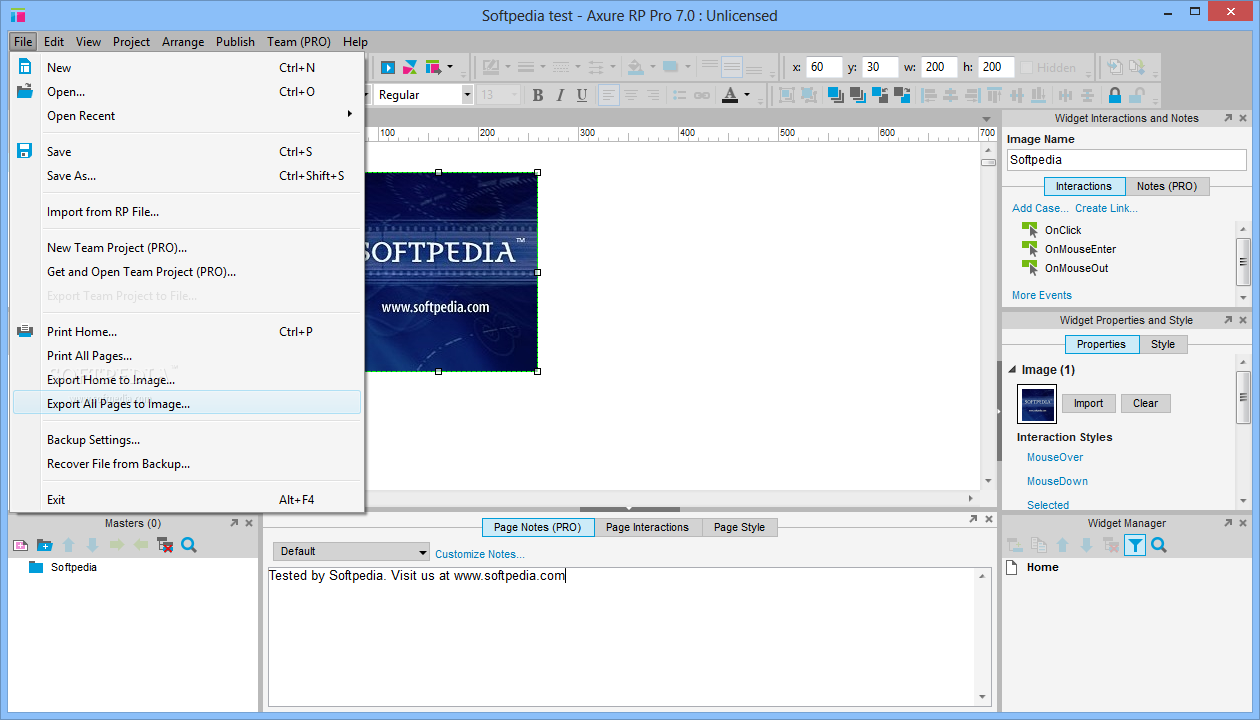Click Customize Notes link
This screenshot has height=720, width=1260.
coord(479,554)
